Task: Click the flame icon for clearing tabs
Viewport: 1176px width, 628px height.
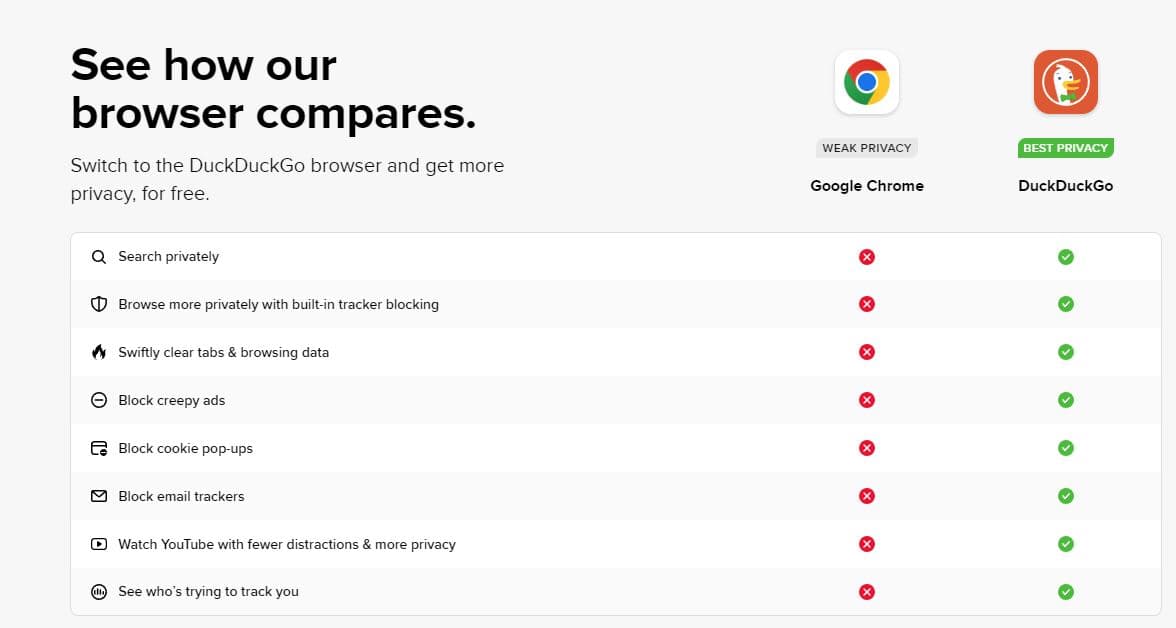Action: [x=98, y=352]
